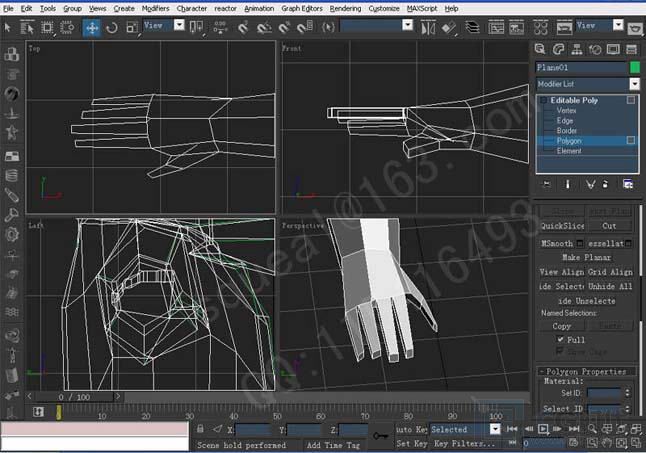Open MSmooth settings box
The image size is (646, 453).
pos(580,243)
